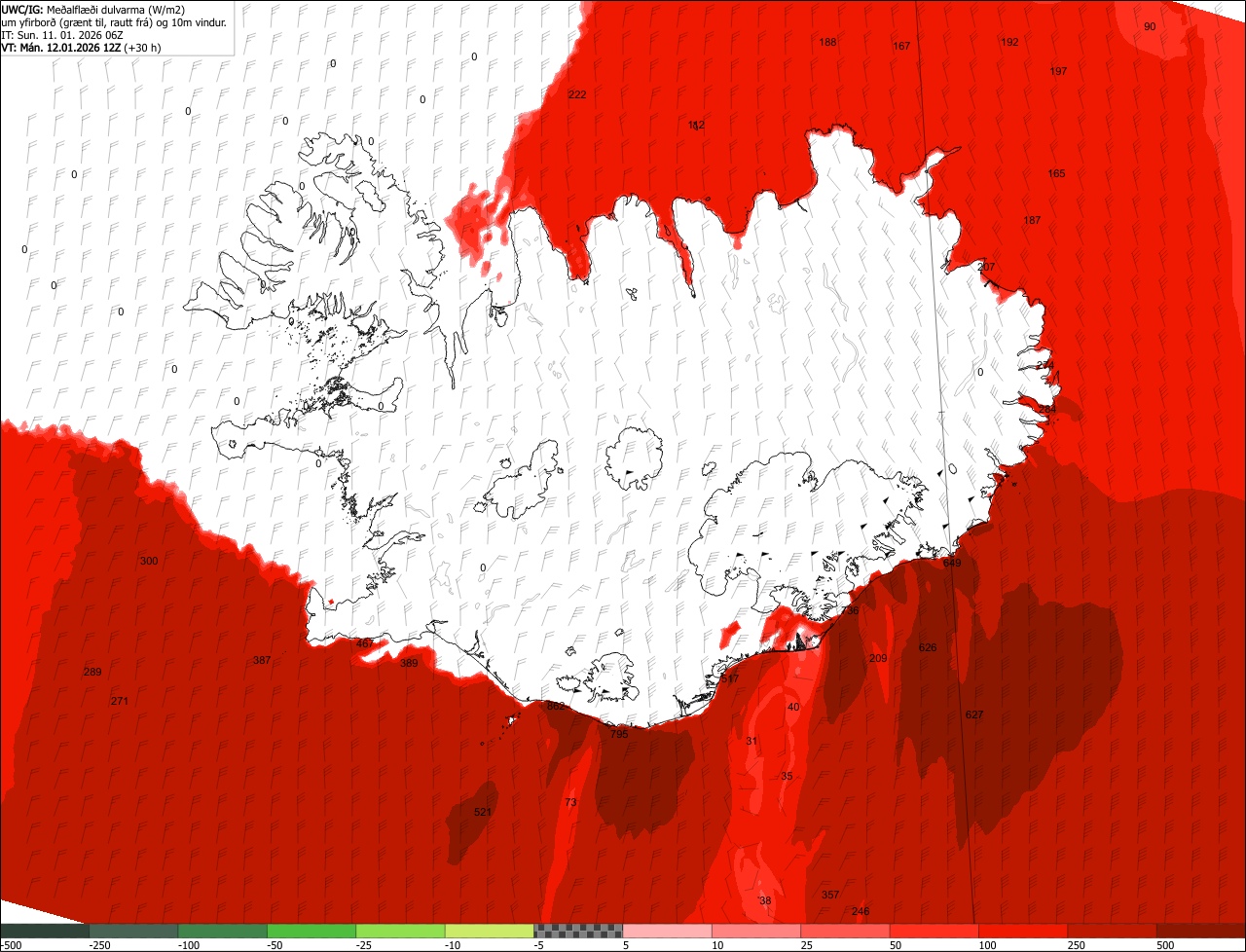Click the map value 627
Screen dimensions: 1246x952
coord(974,714)
